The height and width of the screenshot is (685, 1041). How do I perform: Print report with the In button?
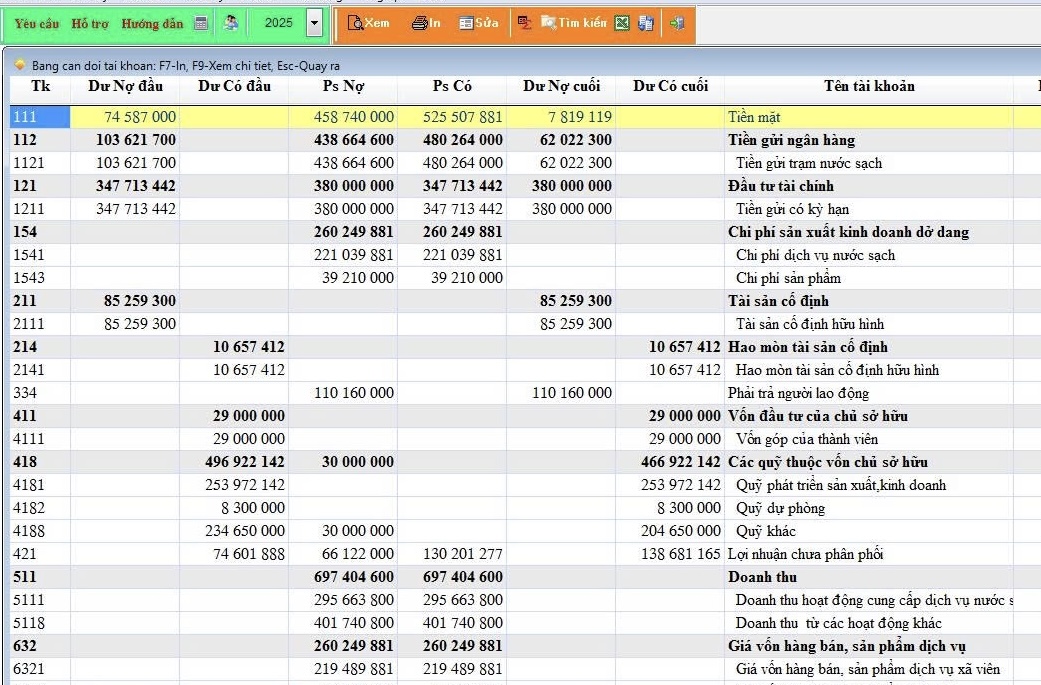426,23
